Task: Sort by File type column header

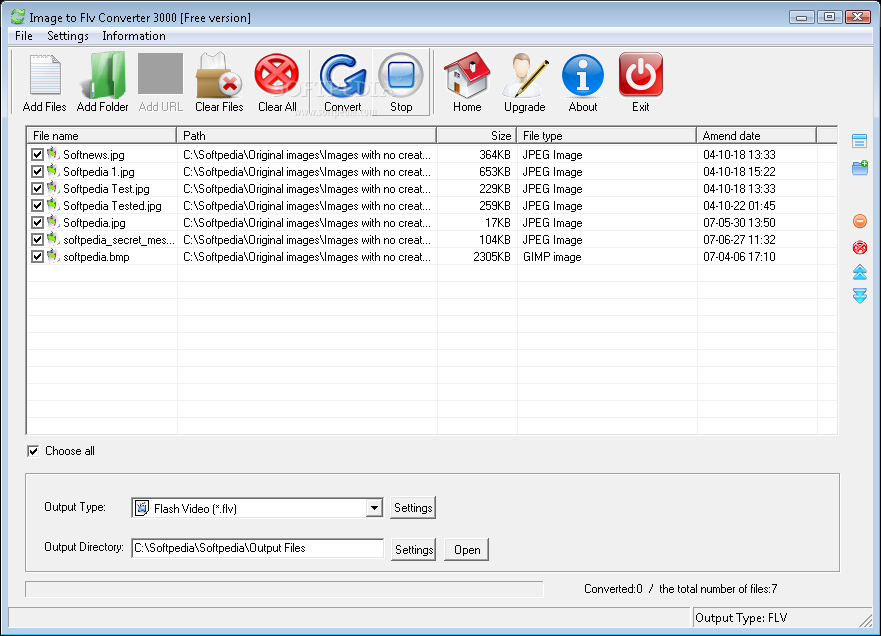Action: pos(607,135)
